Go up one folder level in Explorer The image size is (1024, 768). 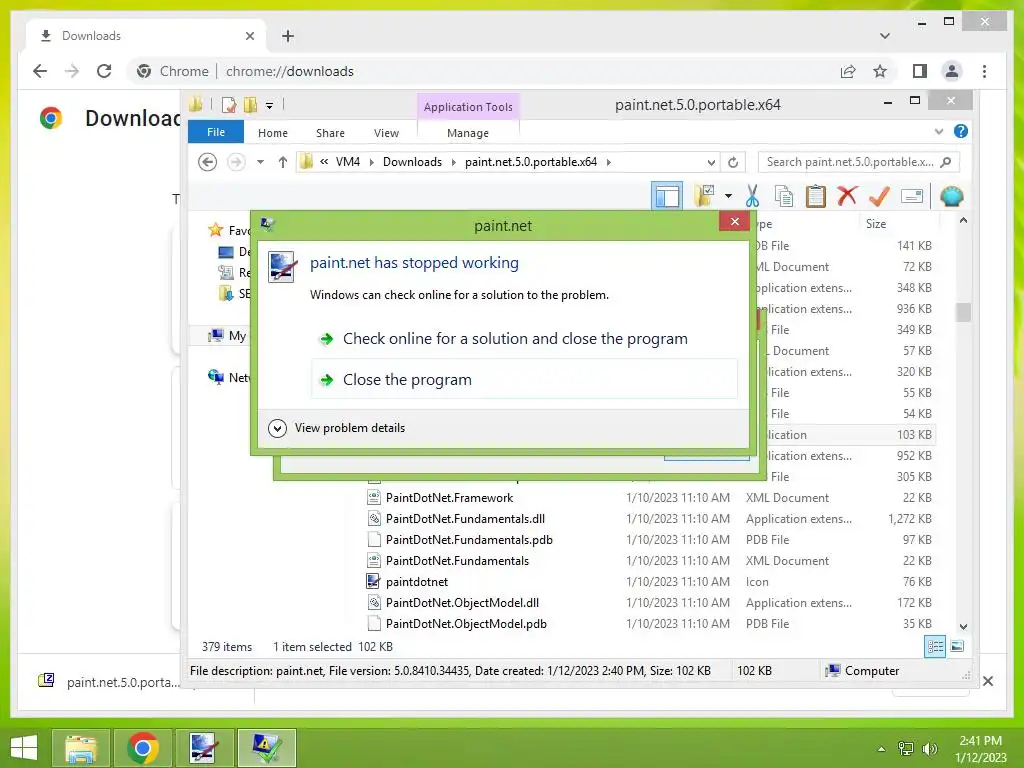282,162
